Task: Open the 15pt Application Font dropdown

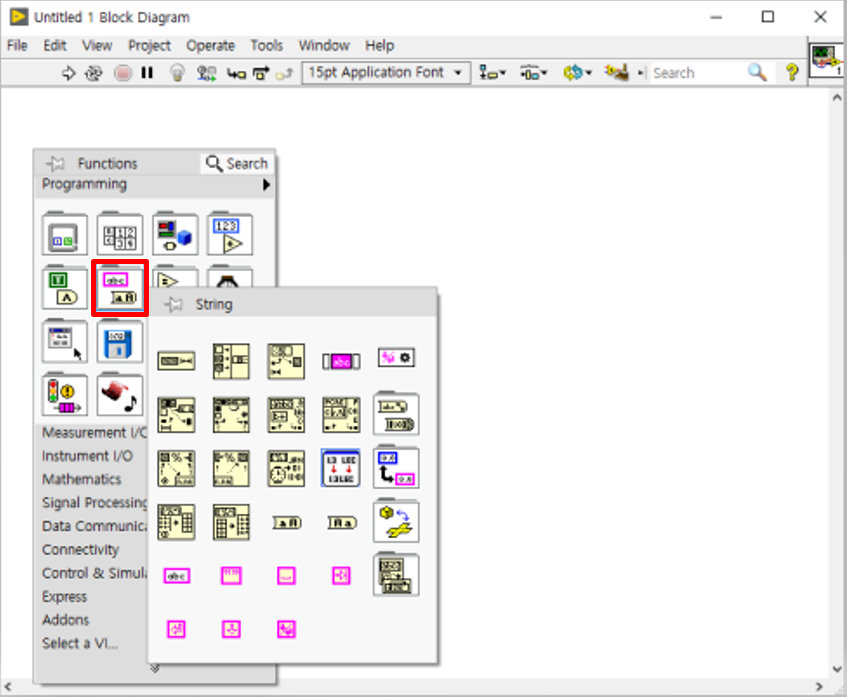Action: pos(386,72)
